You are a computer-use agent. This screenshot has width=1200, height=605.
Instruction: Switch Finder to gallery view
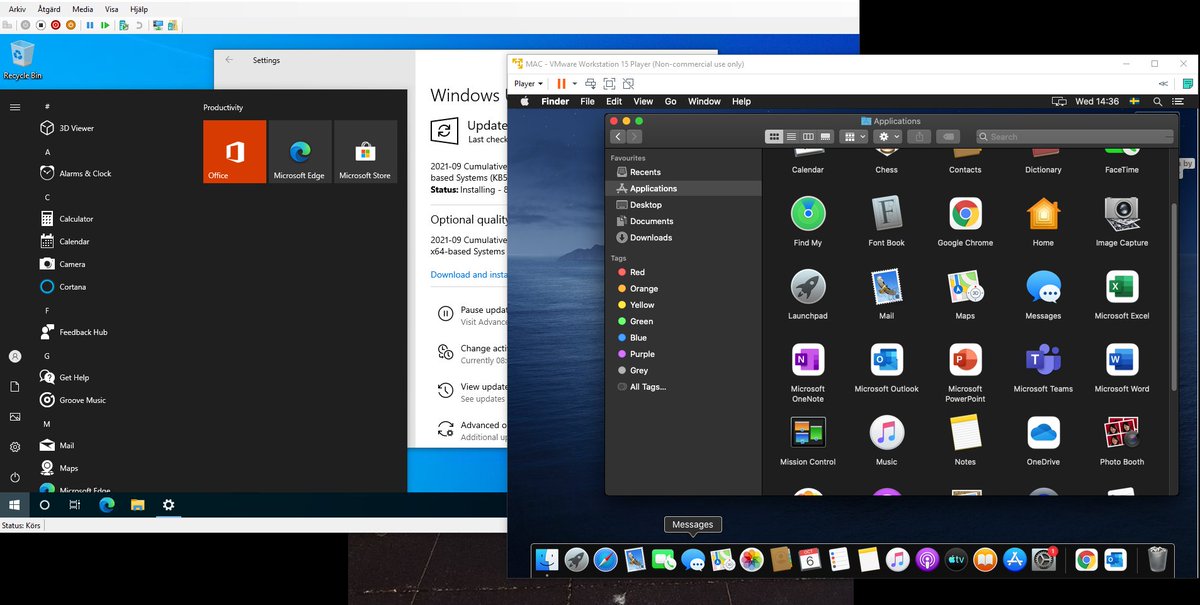[x=824, y=136]
